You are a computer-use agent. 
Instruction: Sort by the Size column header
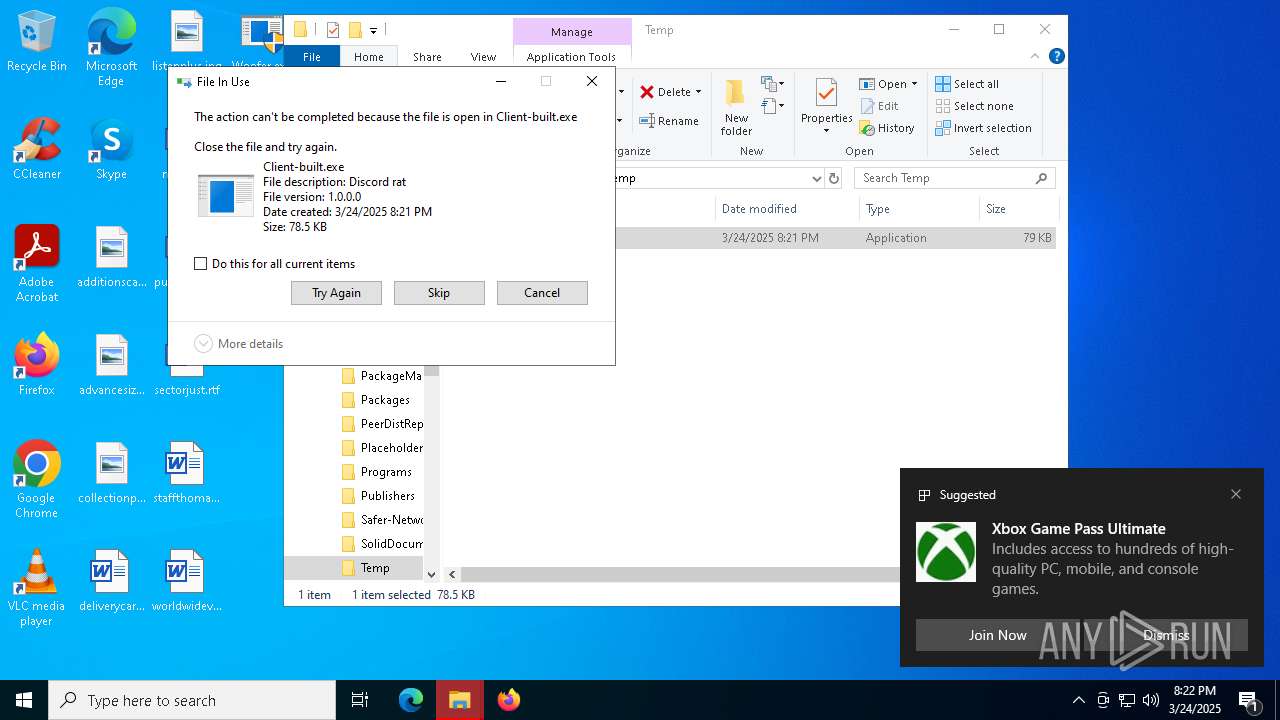tap(1018, 209)
